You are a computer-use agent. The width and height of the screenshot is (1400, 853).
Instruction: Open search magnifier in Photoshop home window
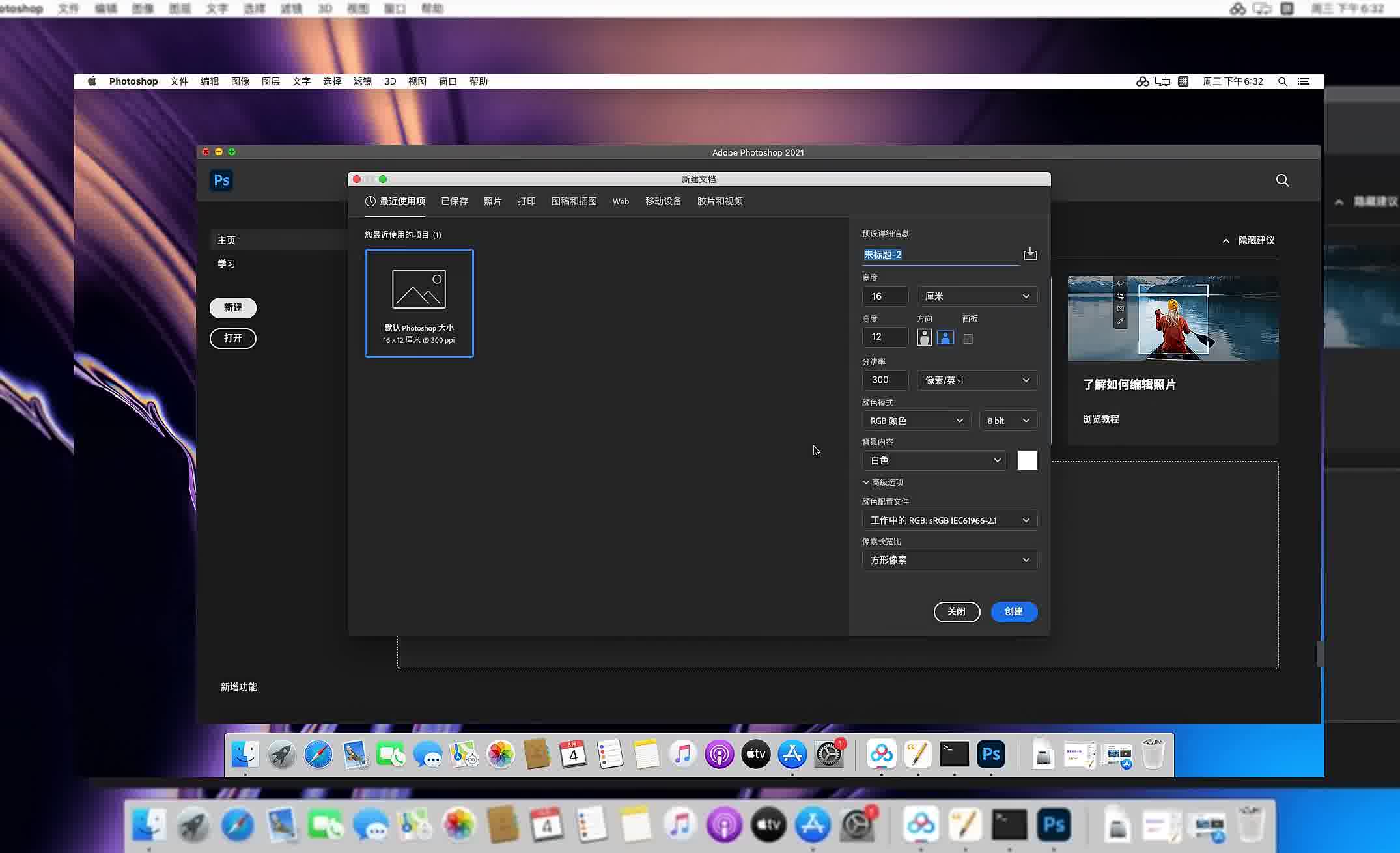[x=1282, y=180]
